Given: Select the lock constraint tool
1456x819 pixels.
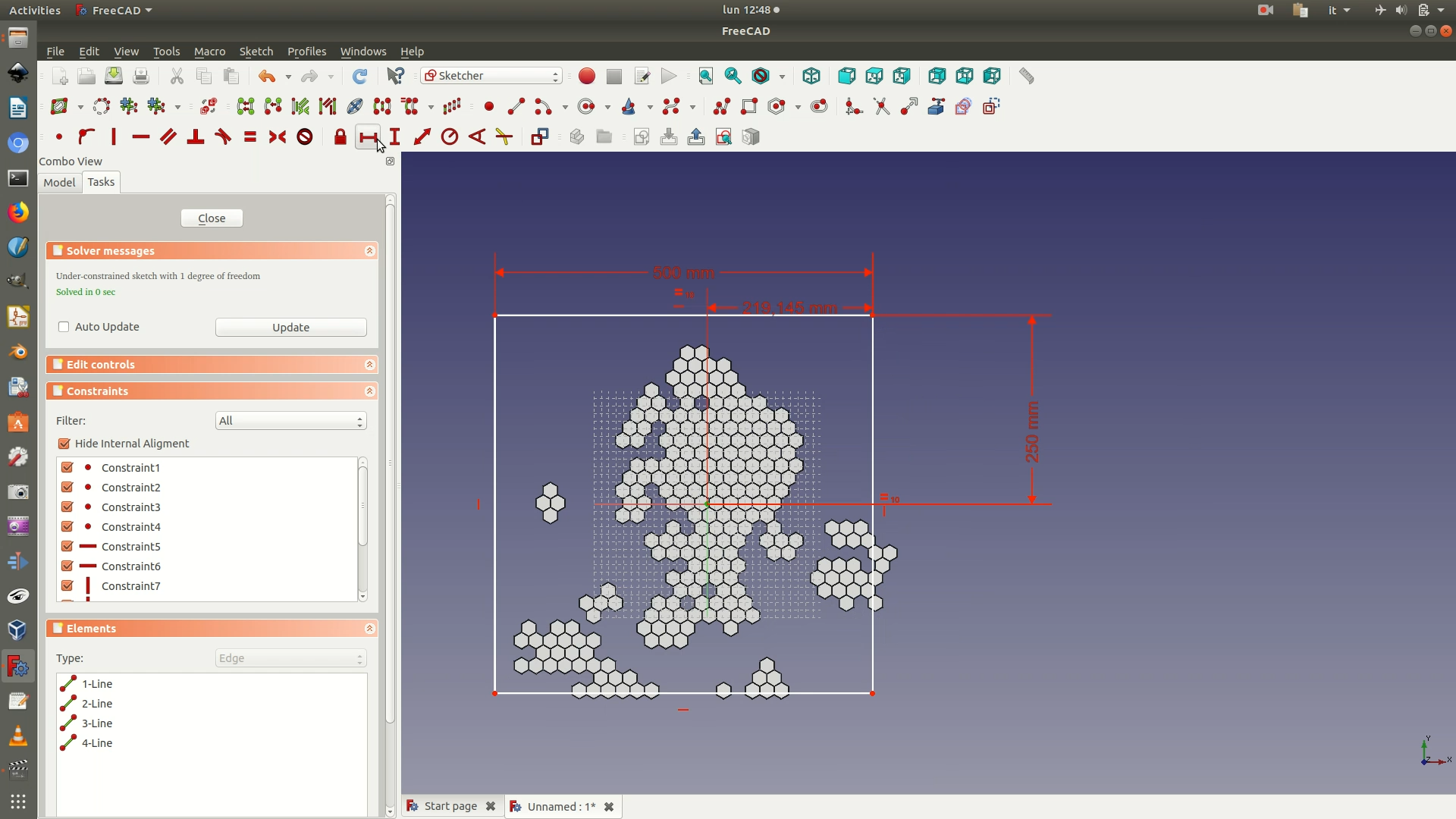Looking at the screenshot, I should [x=340, y=137].
